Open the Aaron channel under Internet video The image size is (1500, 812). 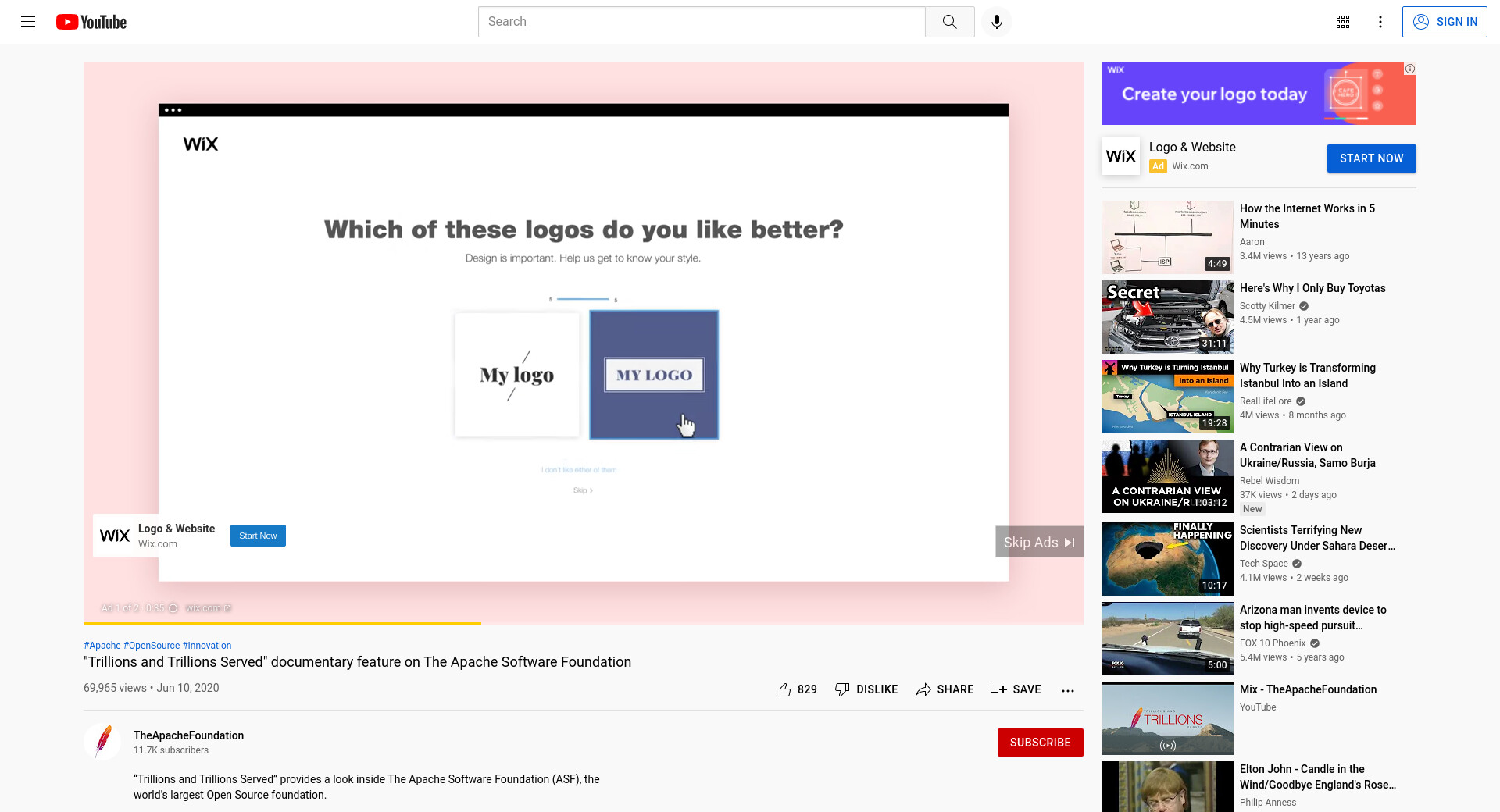pyautogui.click(x=1252, y=242)
